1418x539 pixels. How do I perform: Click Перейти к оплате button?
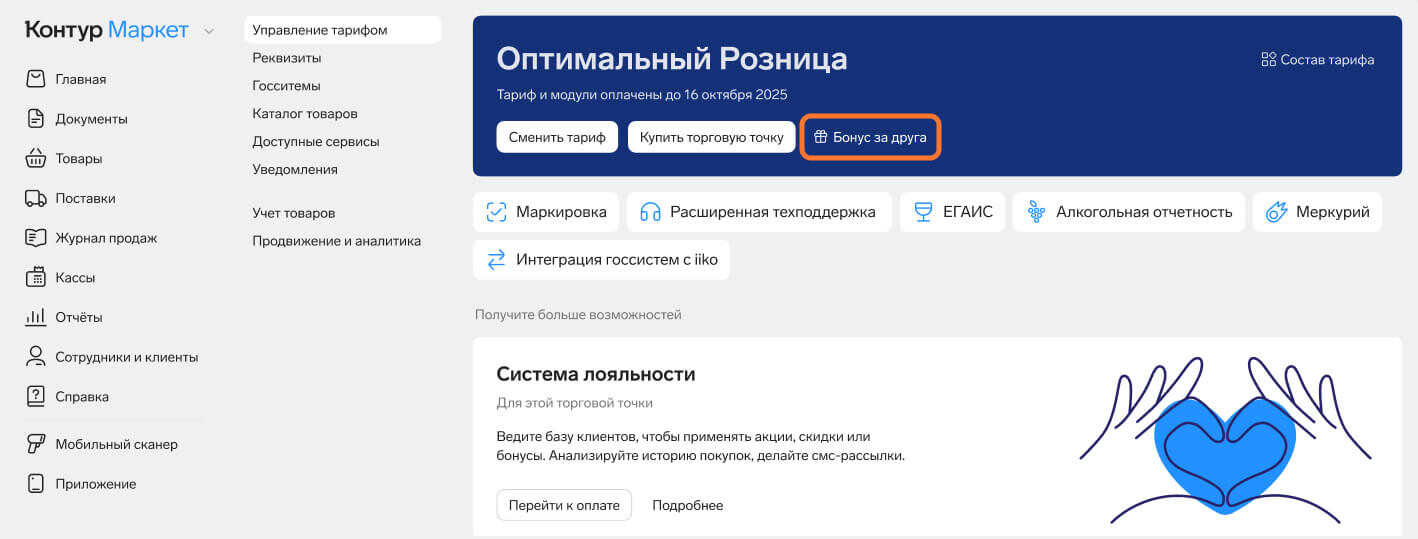[x=564, y=505]
